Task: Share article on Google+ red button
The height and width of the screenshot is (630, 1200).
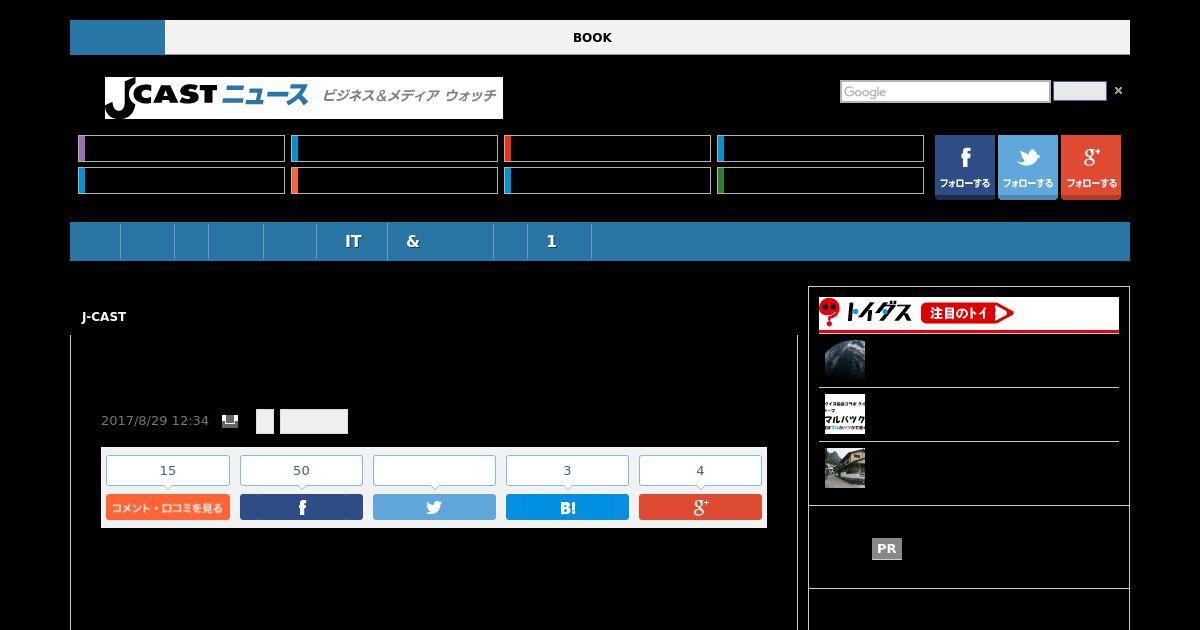Action: click(x=700, y=507)
